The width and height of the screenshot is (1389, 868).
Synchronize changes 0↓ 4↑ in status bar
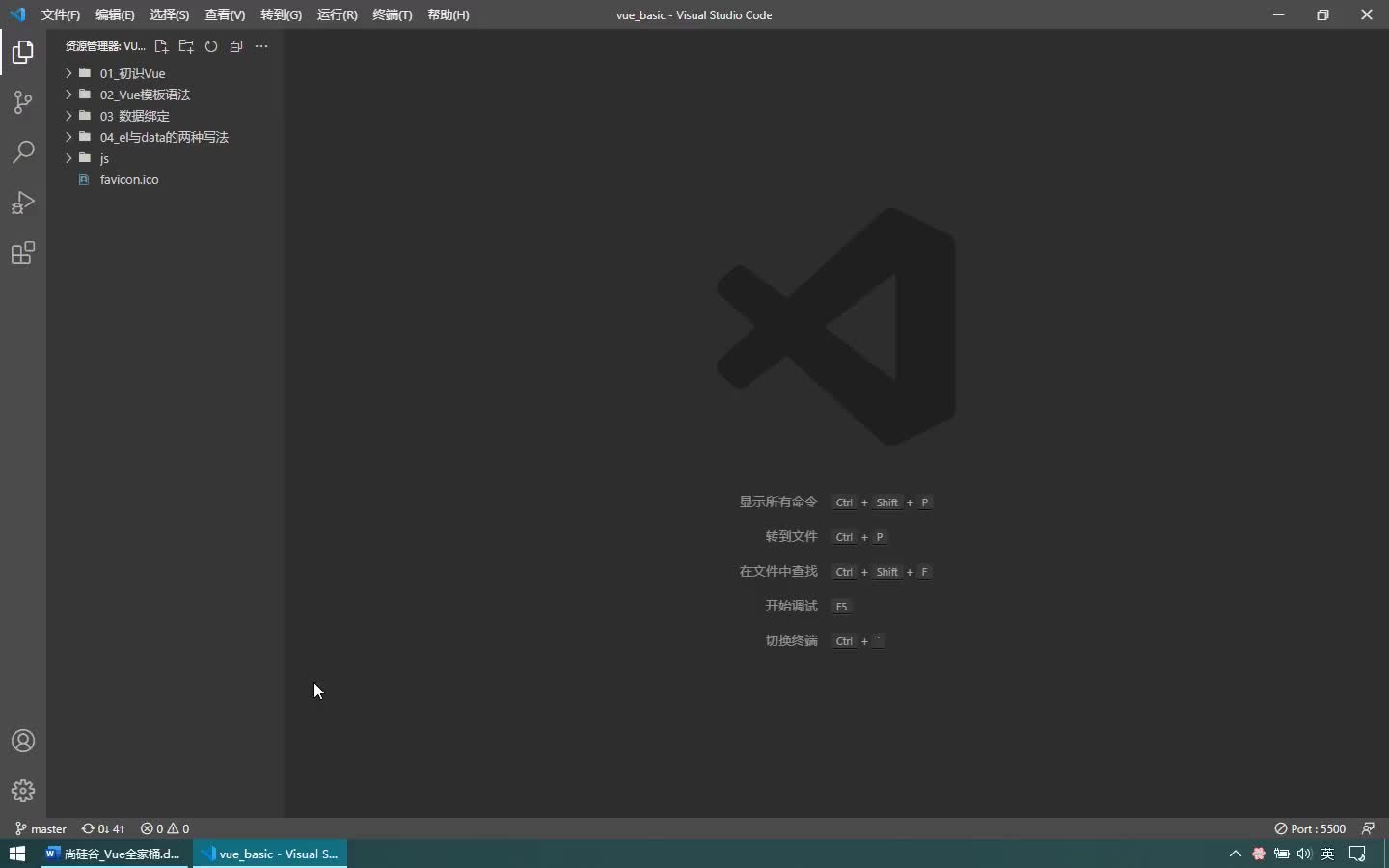103,828
